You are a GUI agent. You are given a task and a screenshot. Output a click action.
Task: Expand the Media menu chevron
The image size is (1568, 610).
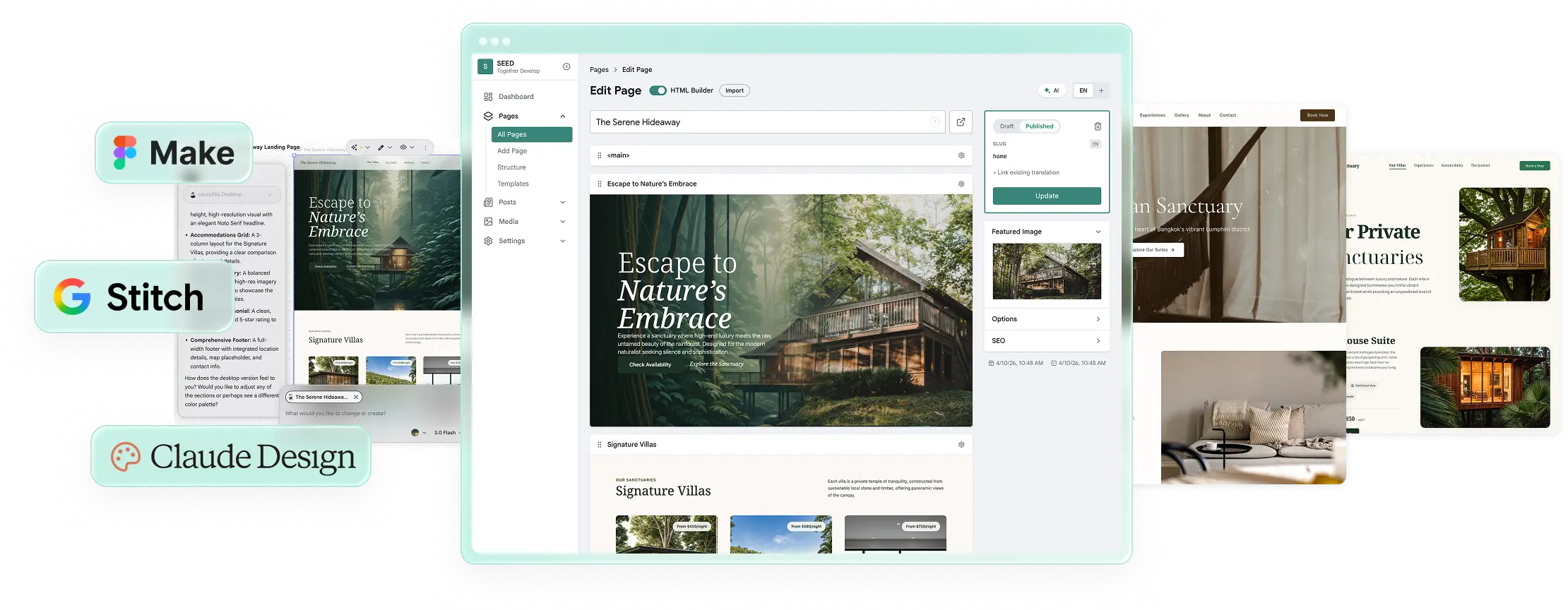pos(563,222)
